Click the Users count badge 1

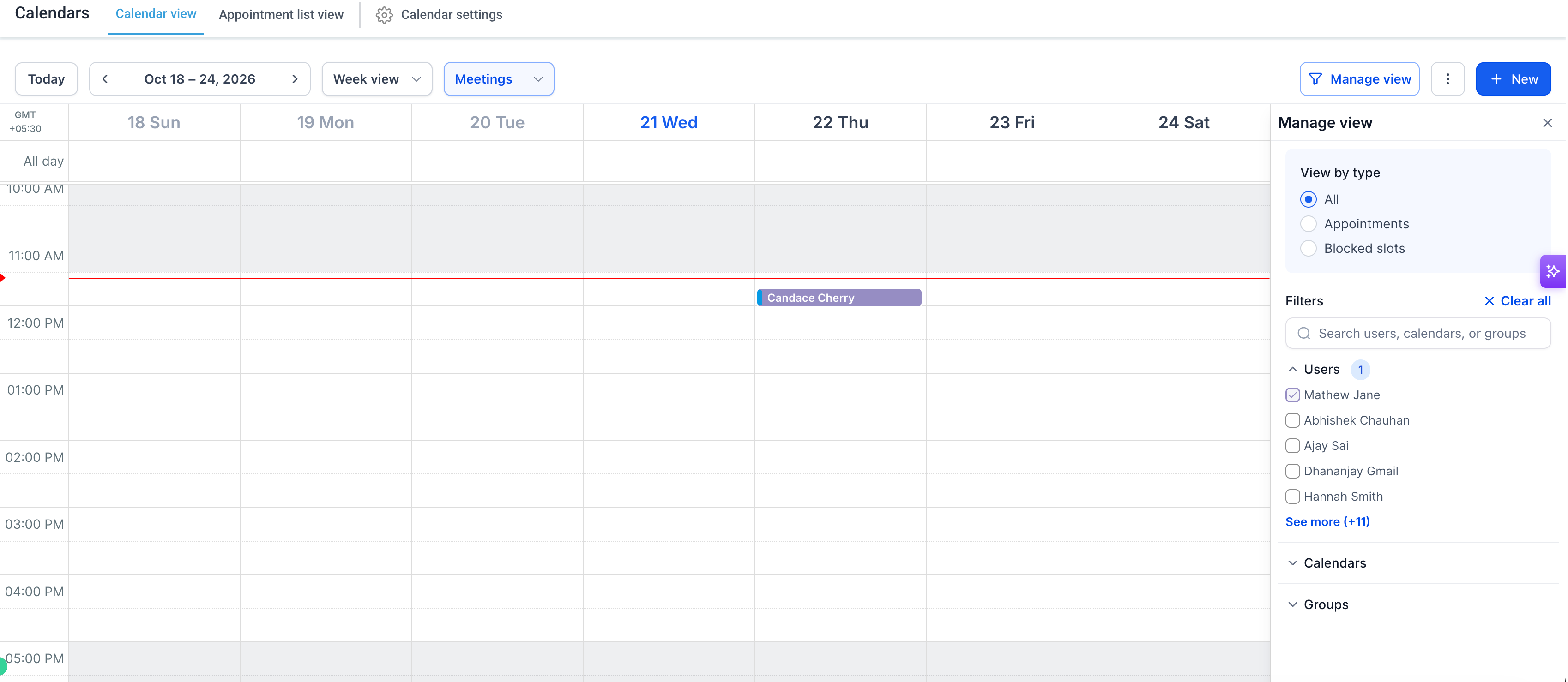[x=1360, y=369]
